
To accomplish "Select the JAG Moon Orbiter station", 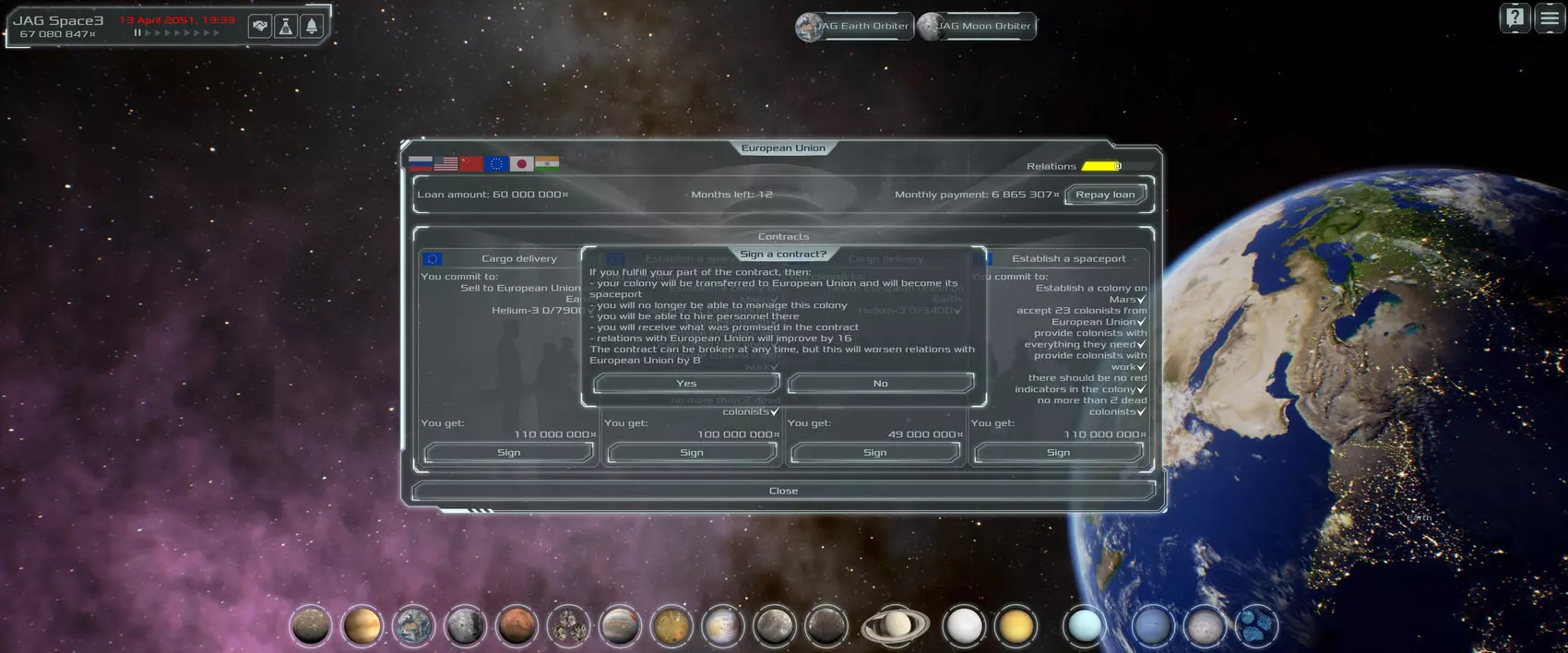I will [977, 26].
